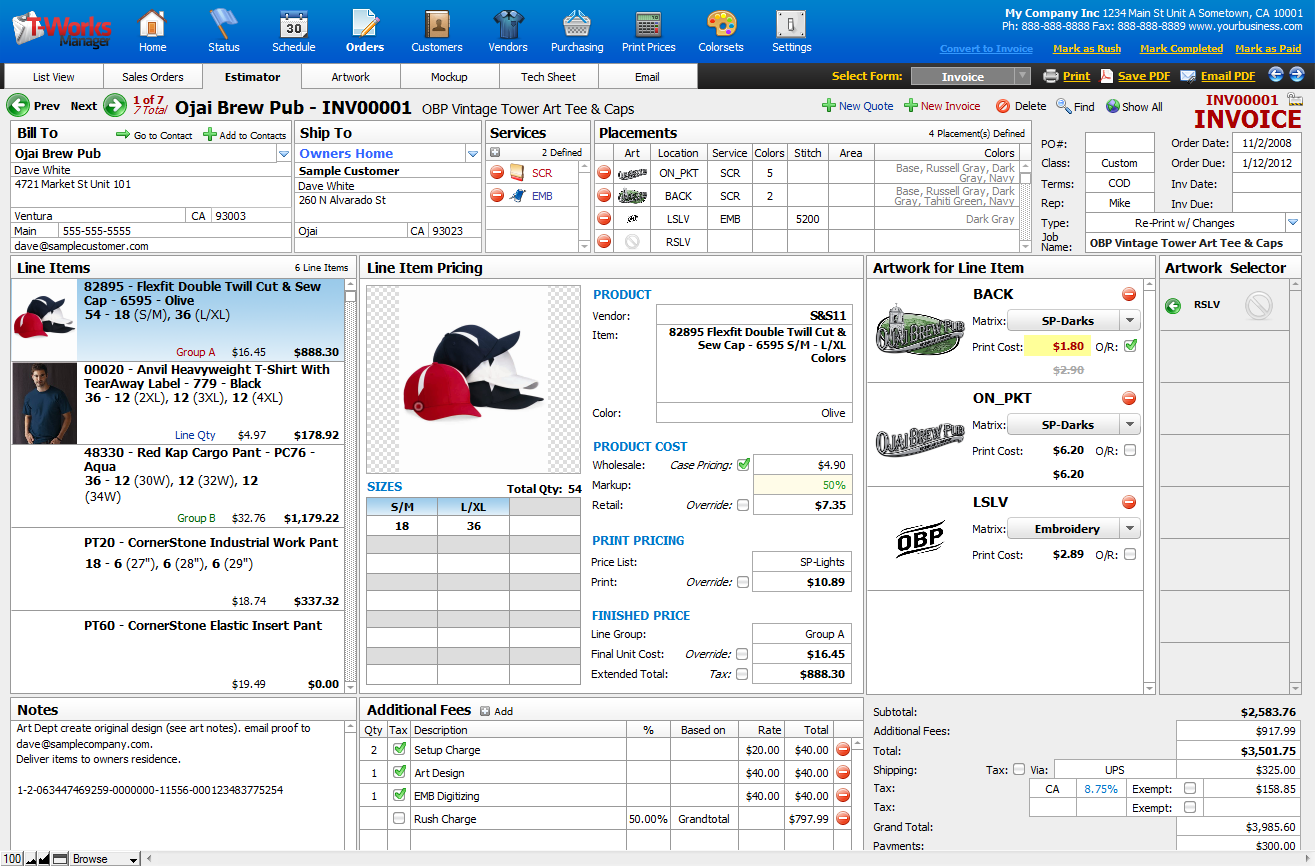Open the Customers address book icon
The width and height of the screenshot is (1315, 866).
click(x=437, y=23)
